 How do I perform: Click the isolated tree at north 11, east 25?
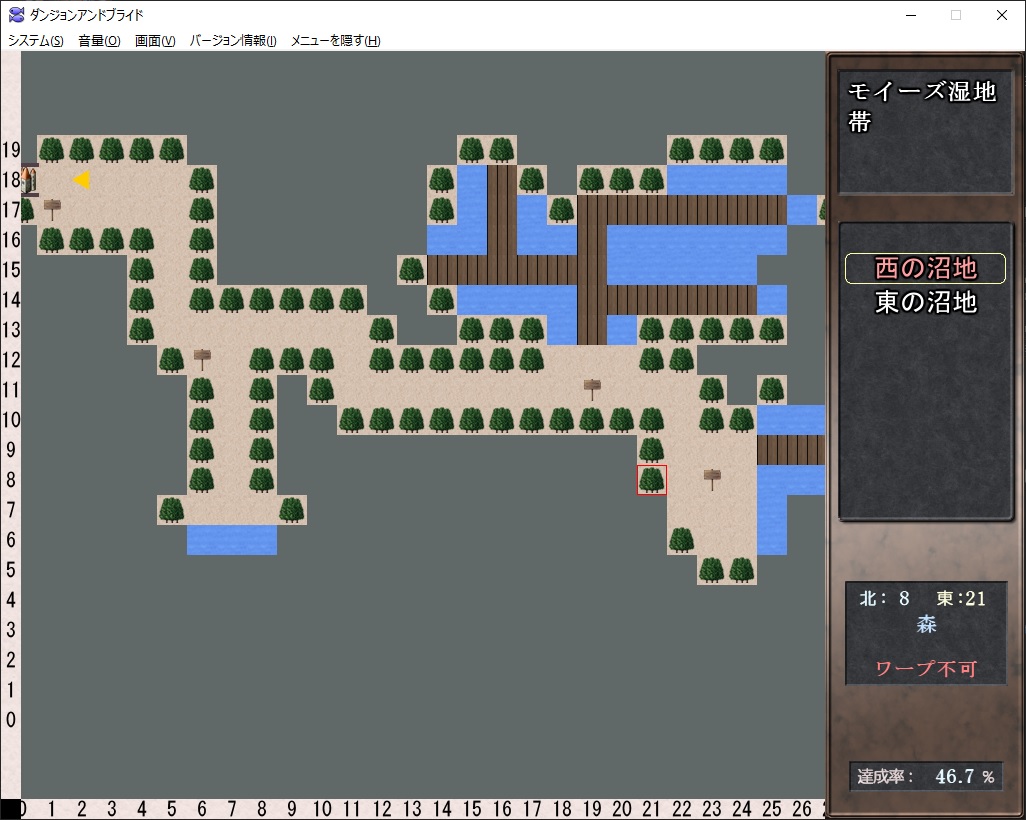772,390
